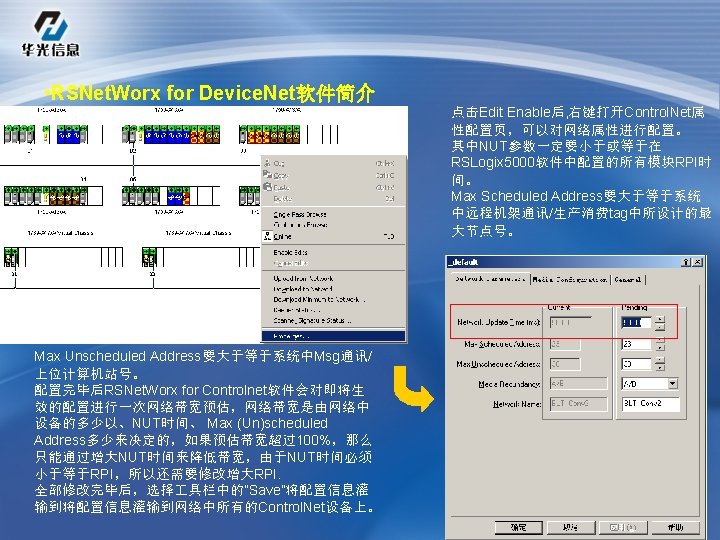Click the pending Max Unscheduled Address field
The image size is (720, 540).
636,364
